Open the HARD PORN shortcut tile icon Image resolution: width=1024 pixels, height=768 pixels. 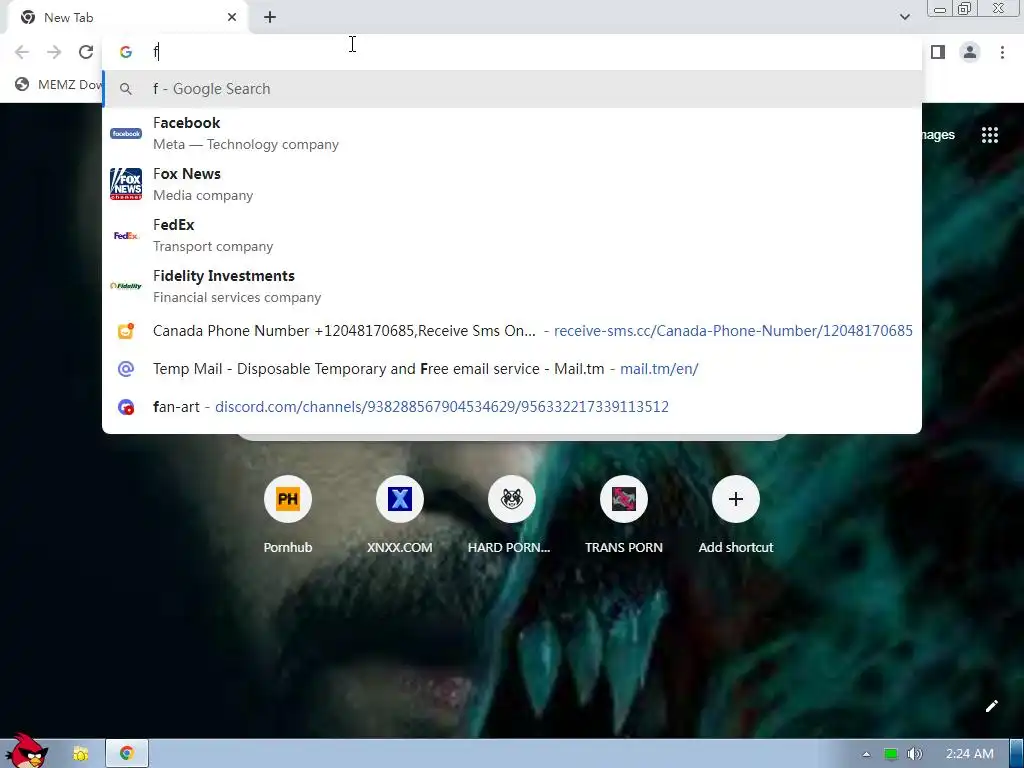tap(511, 499)
